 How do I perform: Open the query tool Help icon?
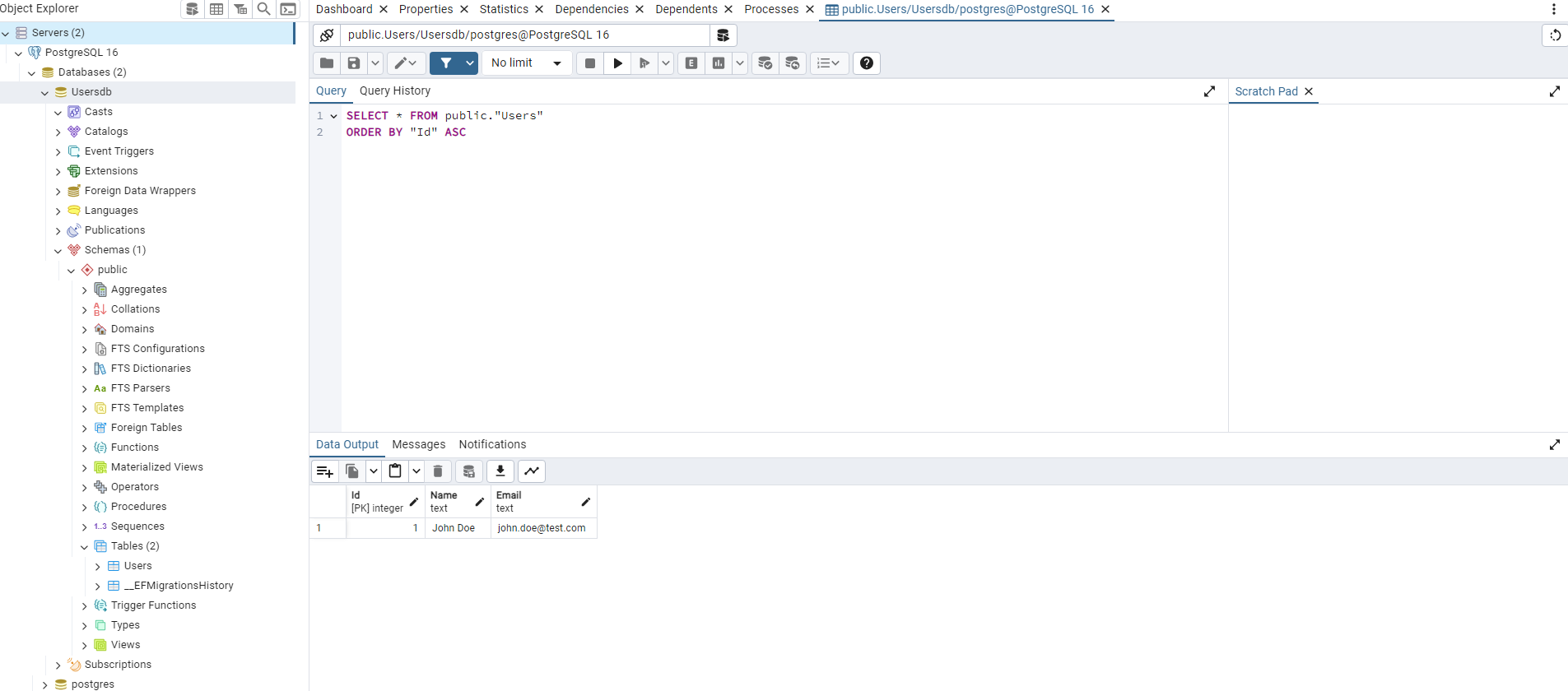coord(867,63)
